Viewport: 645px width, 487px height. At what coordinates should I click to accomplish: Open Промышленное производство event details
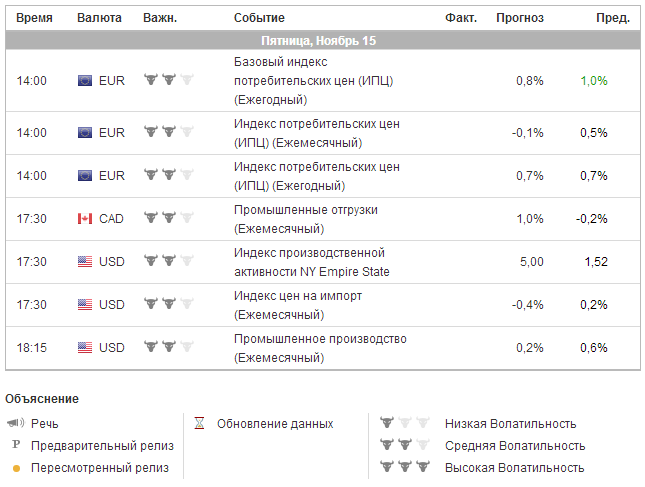[x=320, y=347]
